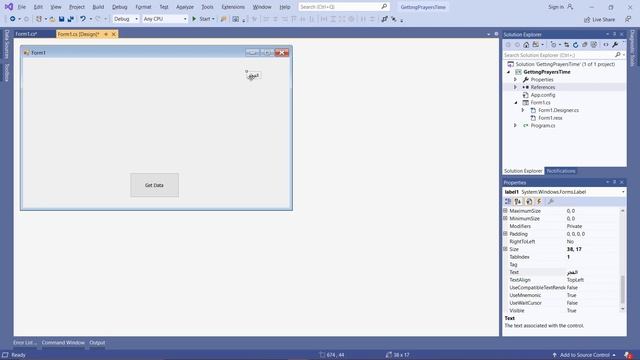Open the label1 object selector dropdown
This screenshot has width=640, height=360.
(623, 192)
